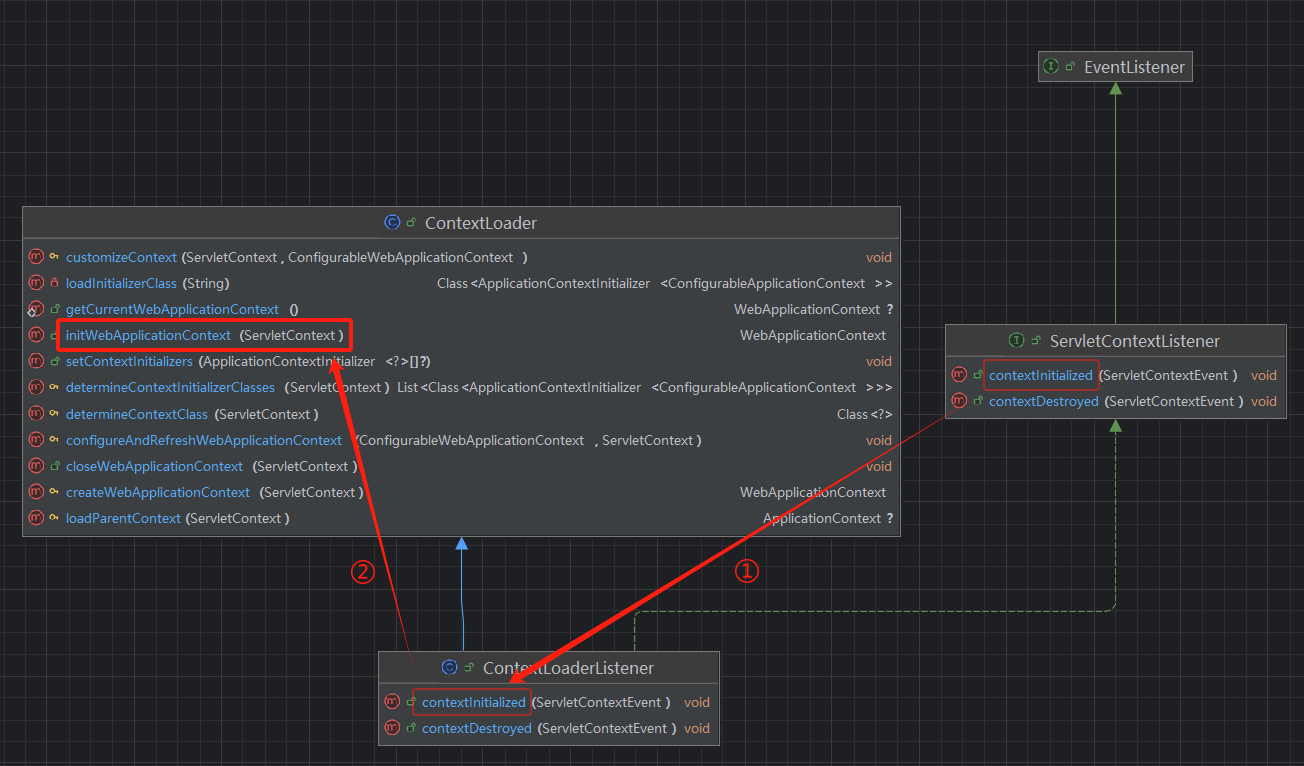Select contextInitialized in ContextLoaderListener
The image size is (1304, 766).
tap(473, 702)
